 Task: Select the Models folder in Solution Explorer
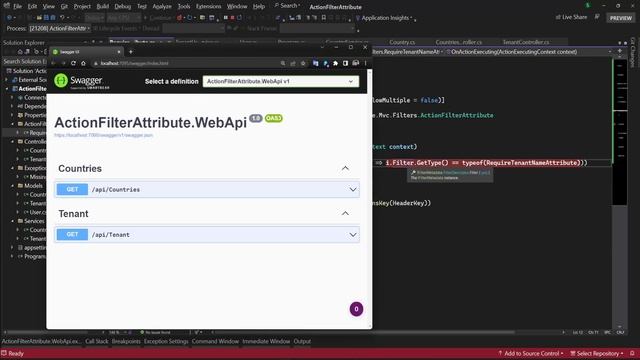(33, 186)
